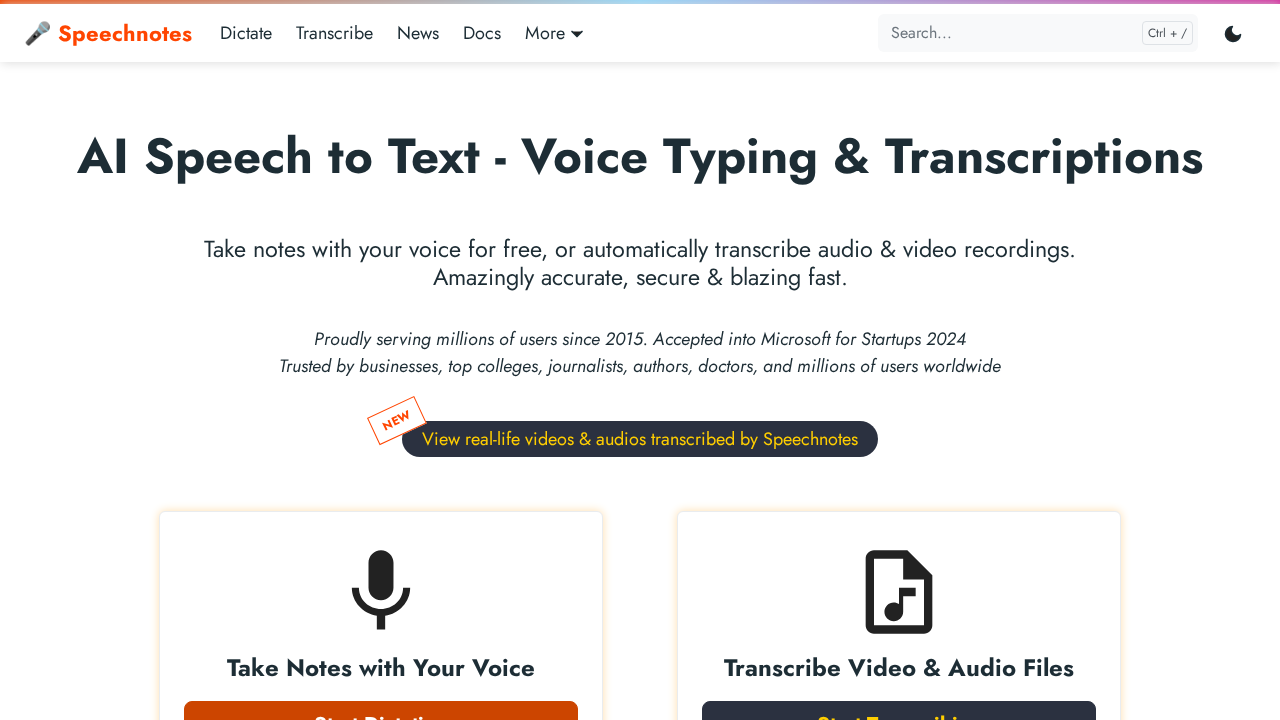Open the News section

418,32
